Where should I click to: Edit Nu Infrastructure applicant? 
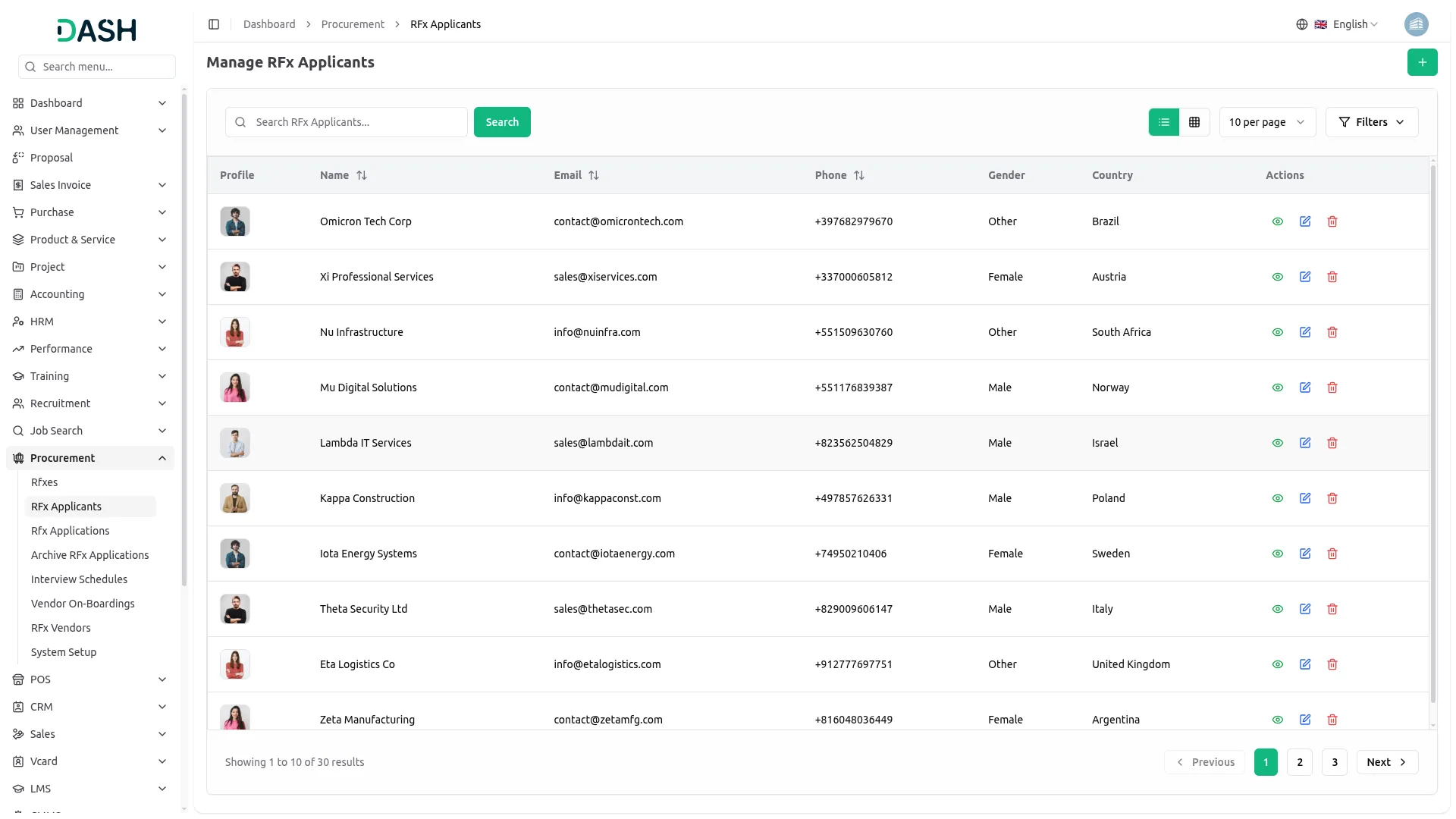[1304, 332]
